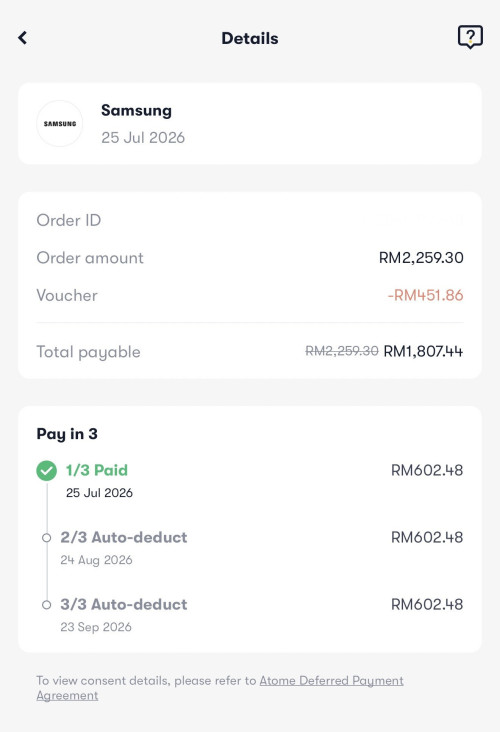Select the 2/3 installment circle marker
Screen dimensions: 500x732
click(x=46, y=538)
